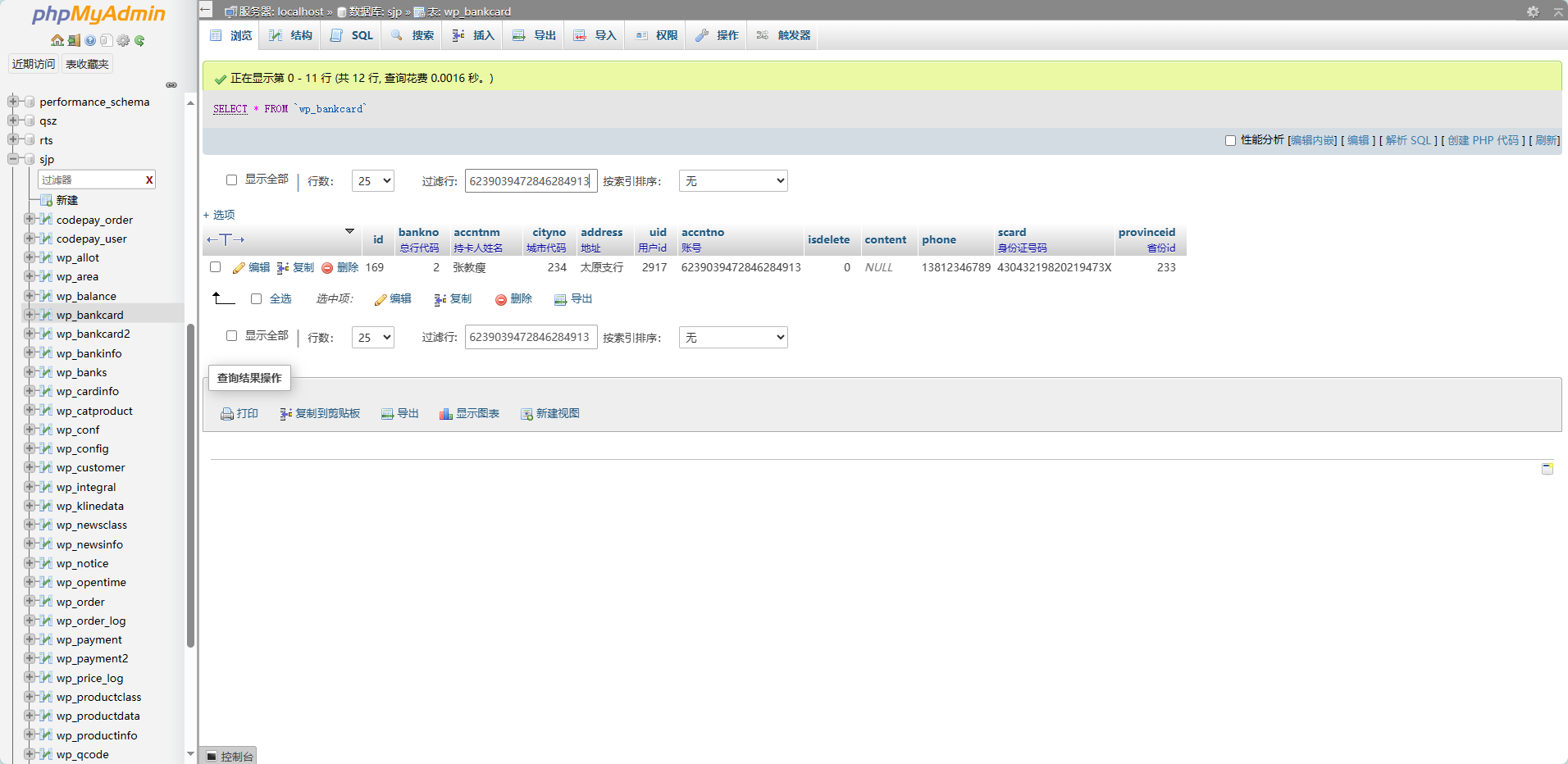Click the logout door icon
The height and width of the screenshot is (764, 1568).
coord(74,40)
